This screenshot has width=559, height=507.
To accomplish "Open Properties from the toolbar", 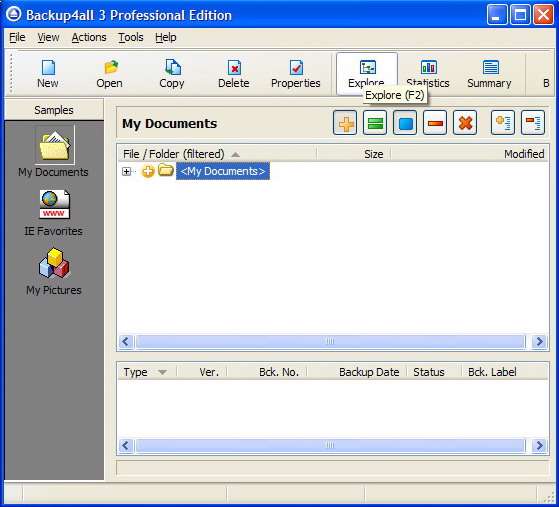I will pos(296,74).
